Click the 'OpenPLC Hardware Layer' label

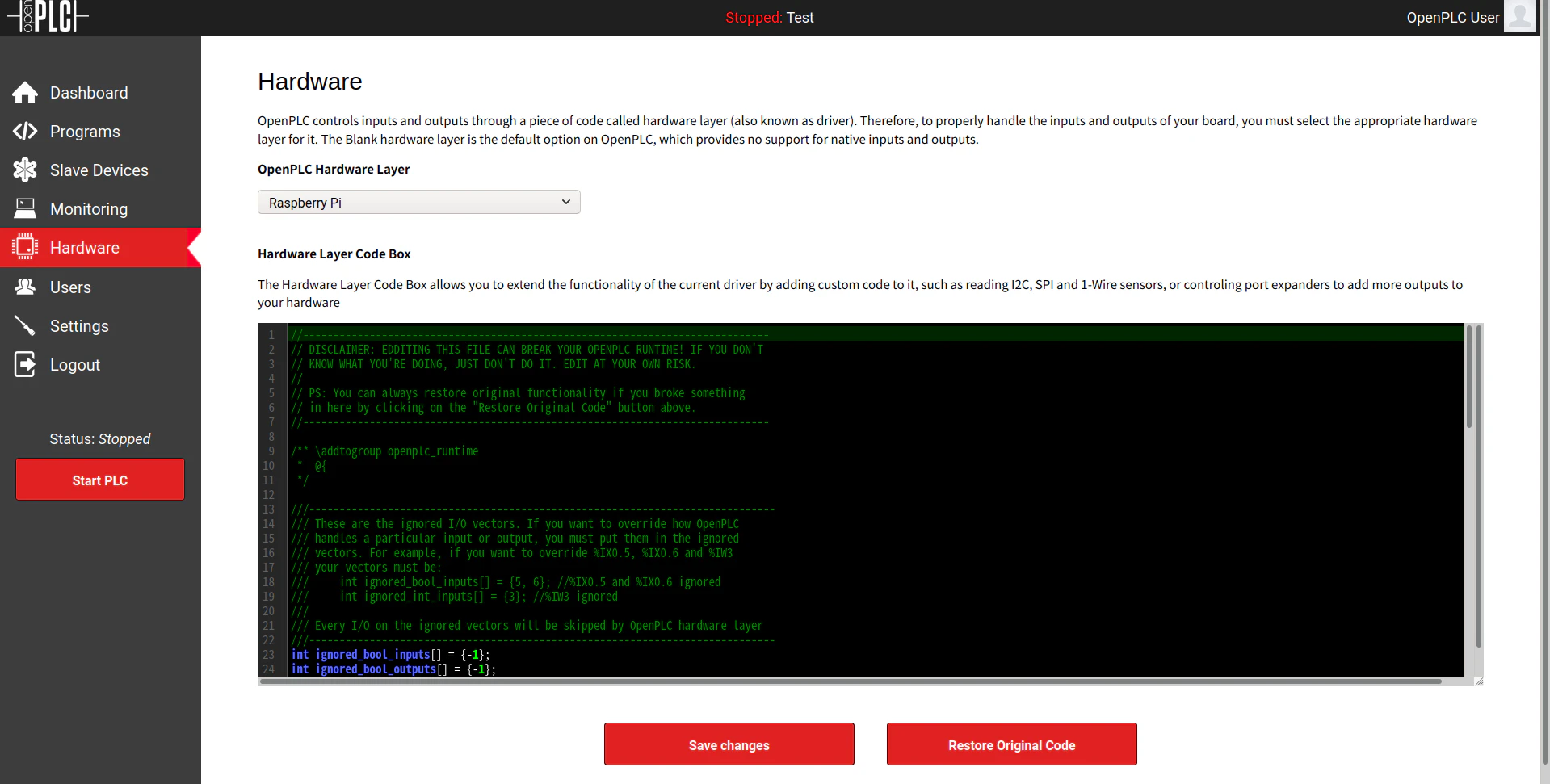click(334, 169)
